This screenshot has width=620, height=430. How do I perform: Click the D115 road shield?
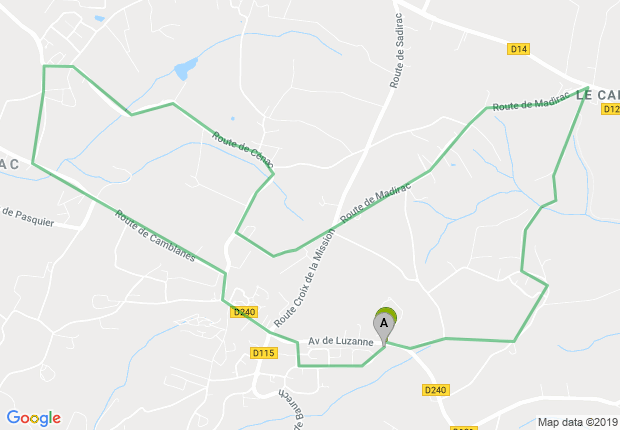pos(264,353)
